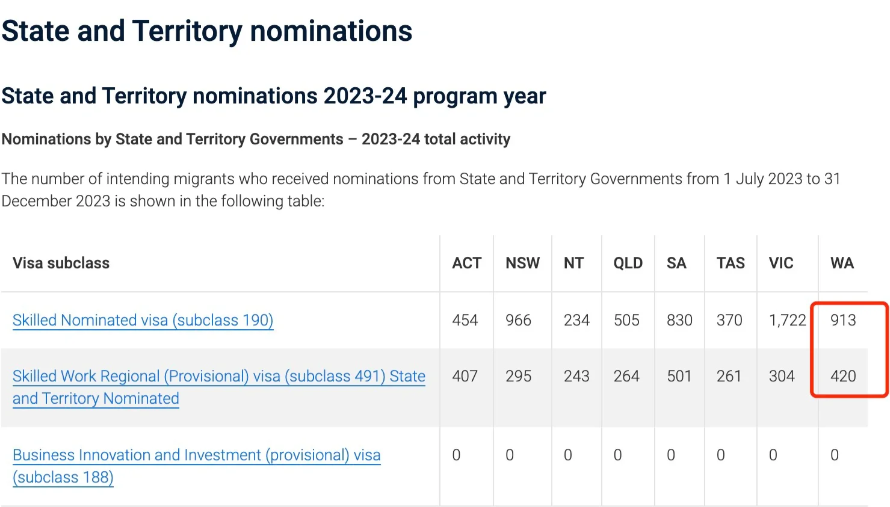The height and width of the screenshot is (507, 890).
Task: Click the Visa subclass column header
Action: (61, 263)
